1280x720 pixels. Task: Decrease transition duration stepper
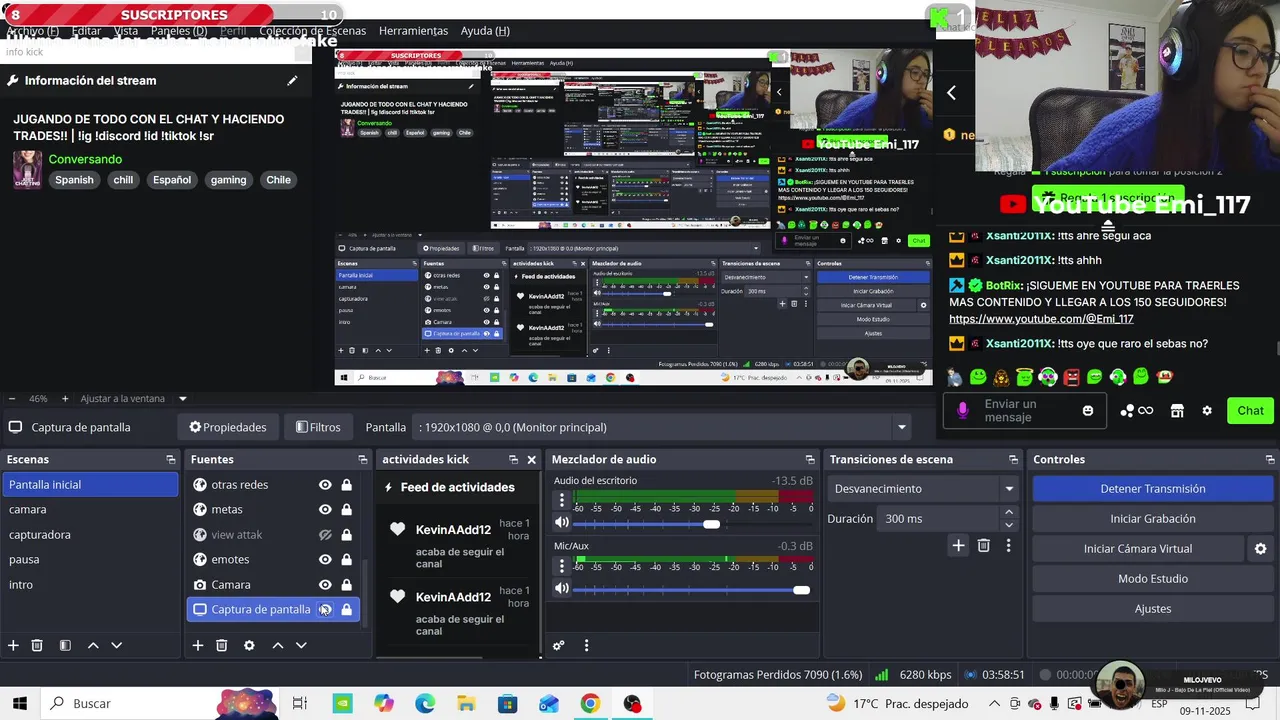click(x=1008, y=525)
